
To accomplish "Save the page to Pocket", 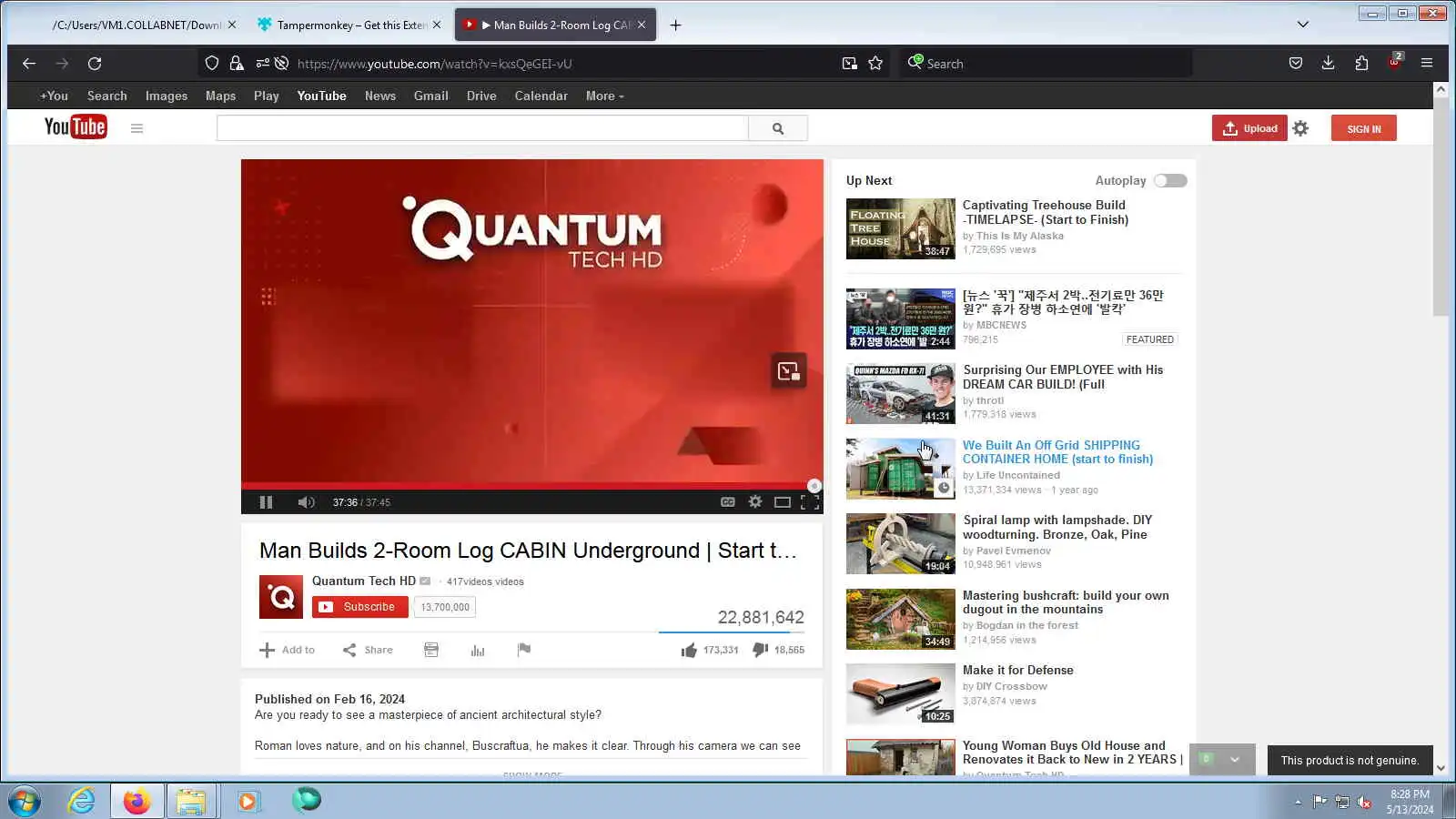I will tap(1296, 64).
